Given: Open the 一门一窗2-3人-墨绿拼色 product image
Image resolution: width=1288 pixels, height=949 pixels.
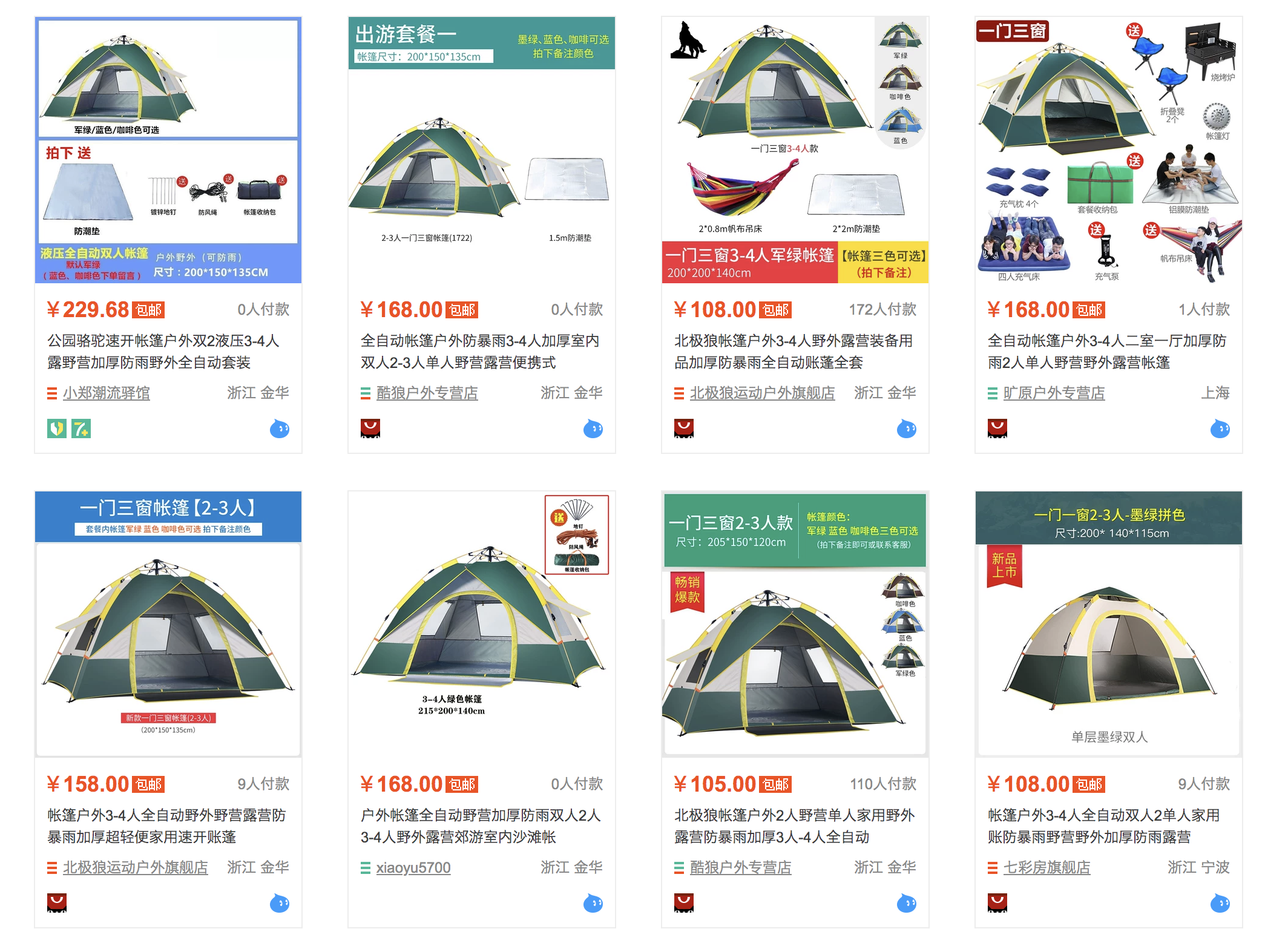Looking at the screenshot, I should [x=1109, y=624].
